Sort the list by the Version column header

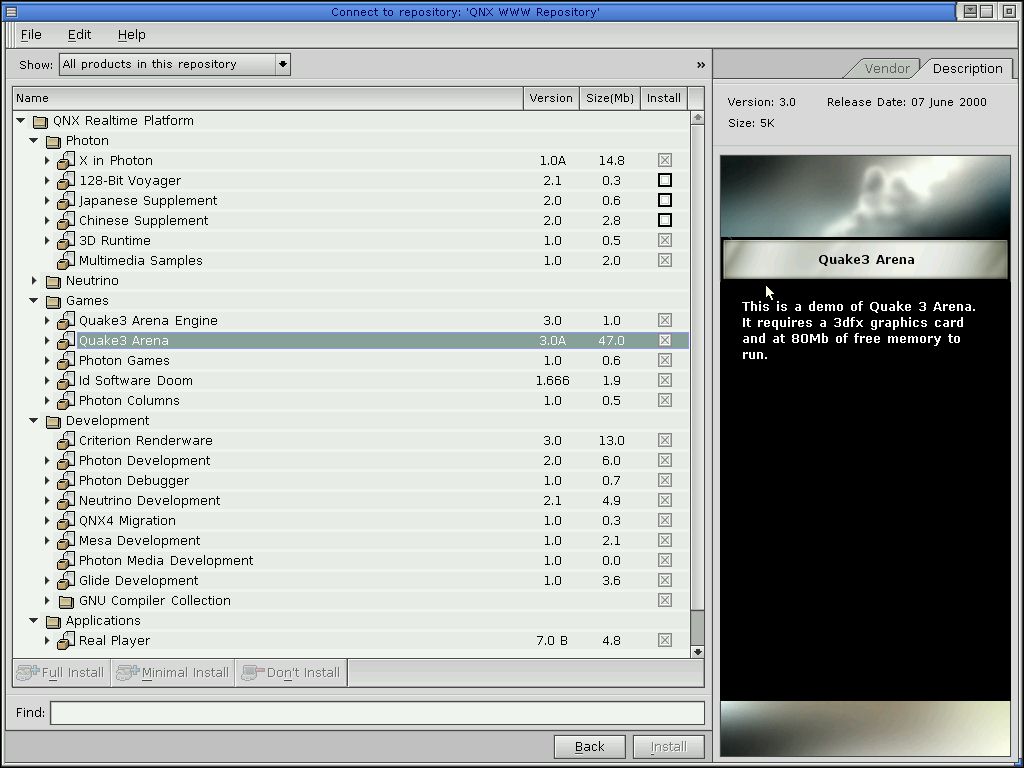click(551, 98)
